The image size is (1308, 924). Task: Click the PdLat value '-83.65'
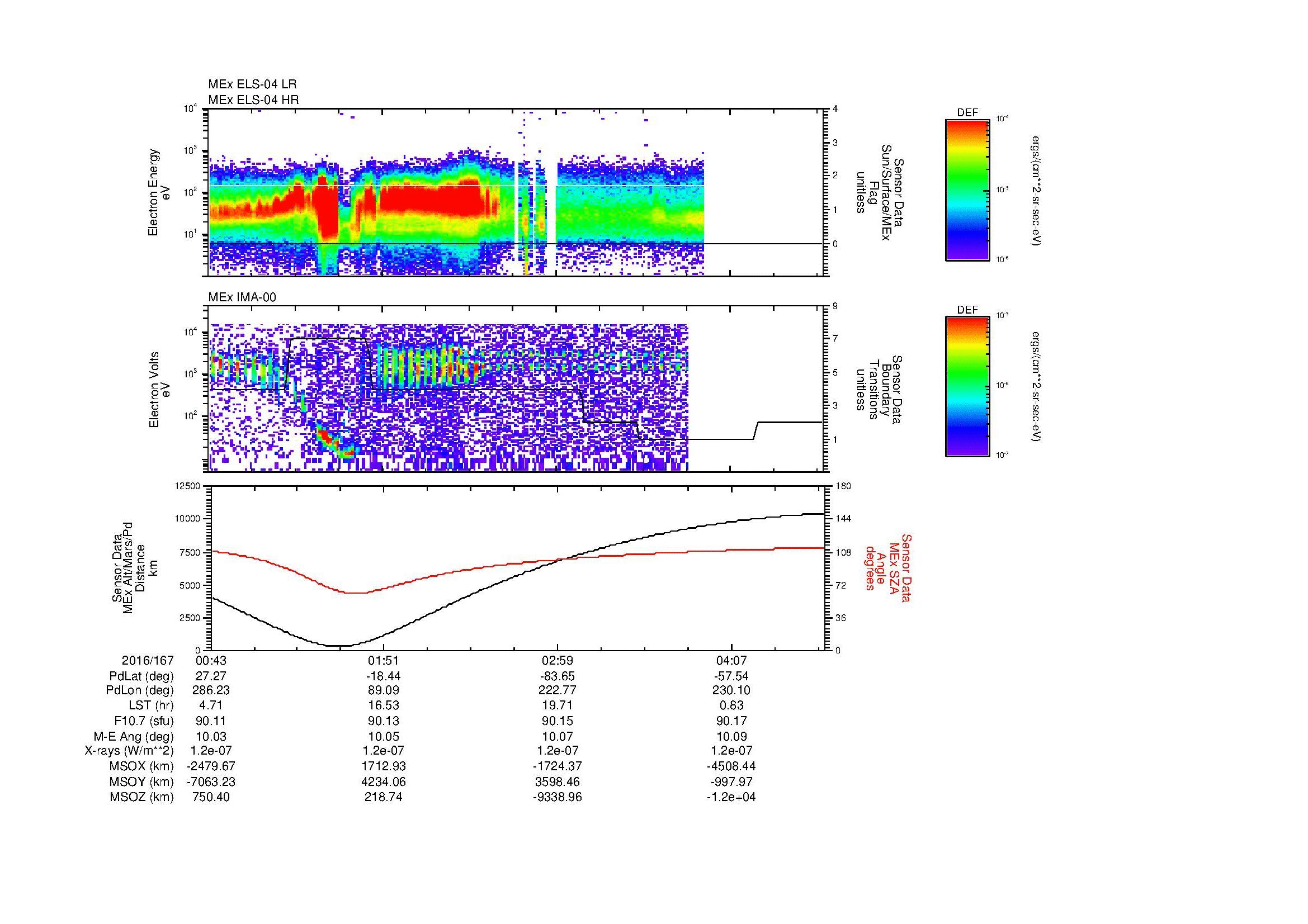click(x=557, y=676)
